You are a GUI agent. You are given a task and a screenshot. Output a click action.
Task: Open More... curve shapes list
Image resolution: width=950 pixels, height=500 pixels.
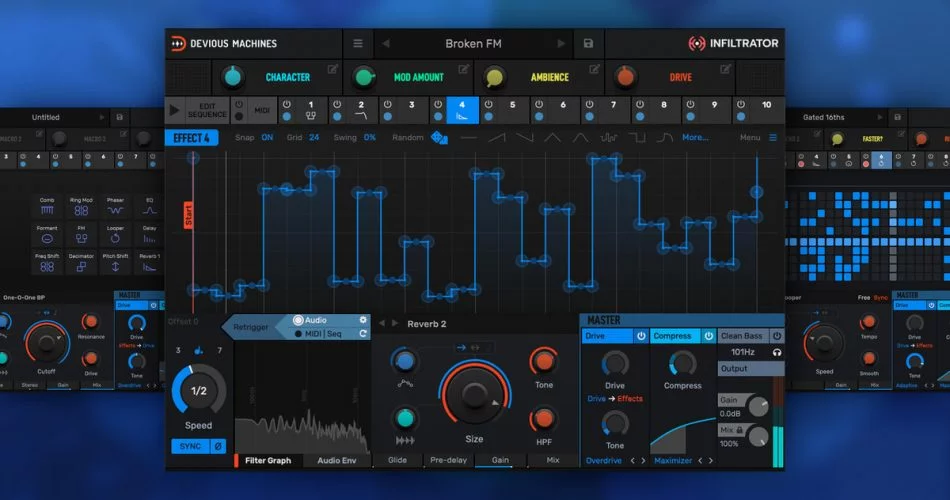point(695,138)
